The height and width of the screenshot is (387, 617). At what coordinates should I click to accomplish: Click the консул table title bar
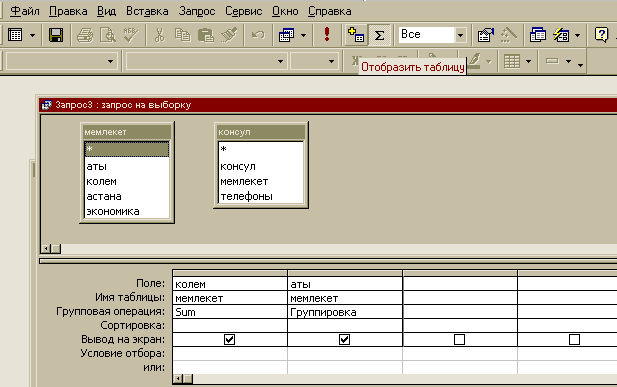(261, 132)
